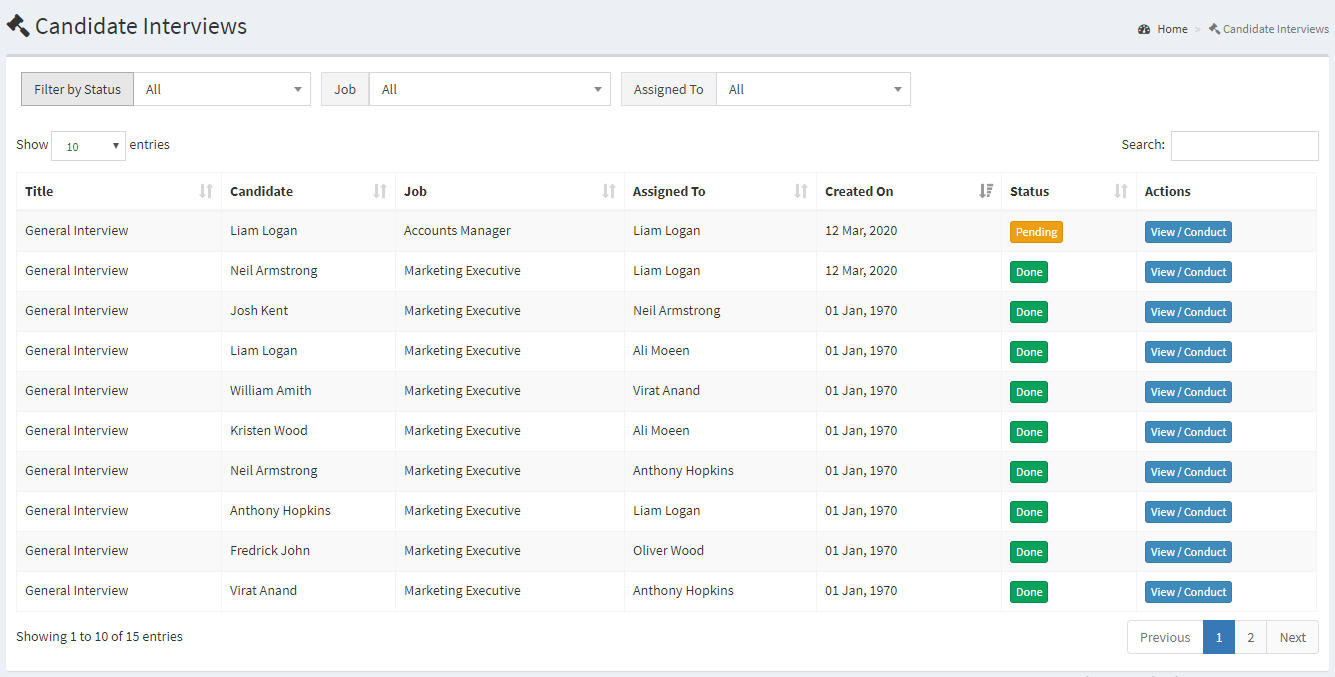Sort table by Candidate column arrows

[x=380, y=191]
